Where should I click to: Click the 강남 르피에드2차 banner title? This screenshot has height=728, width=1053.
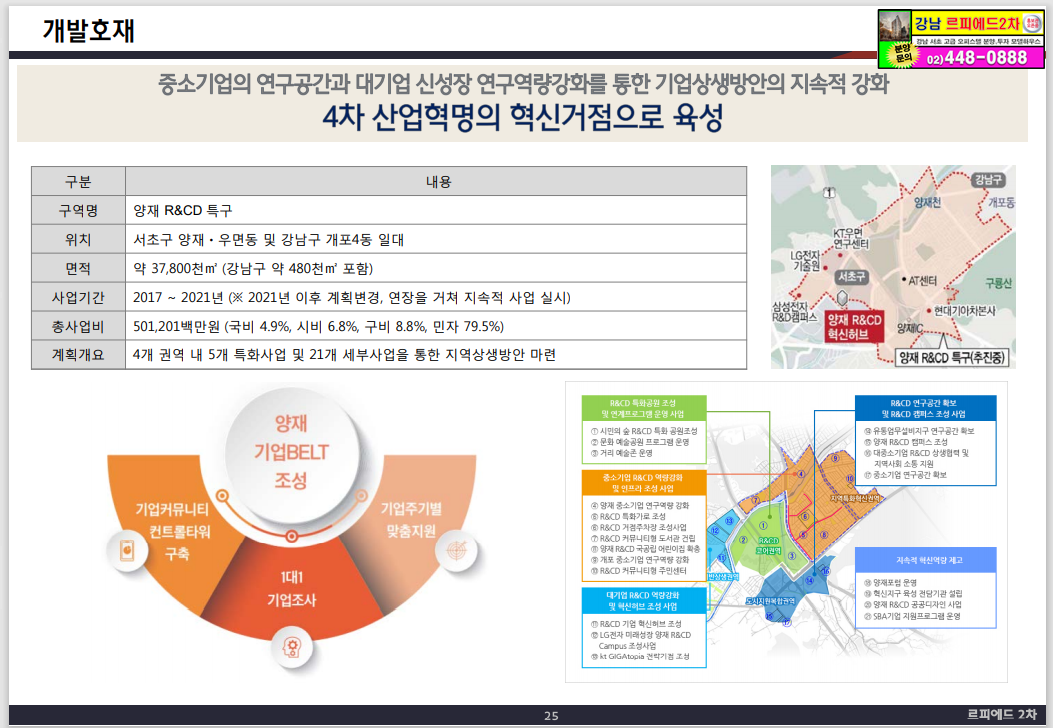tap(968, 24)
